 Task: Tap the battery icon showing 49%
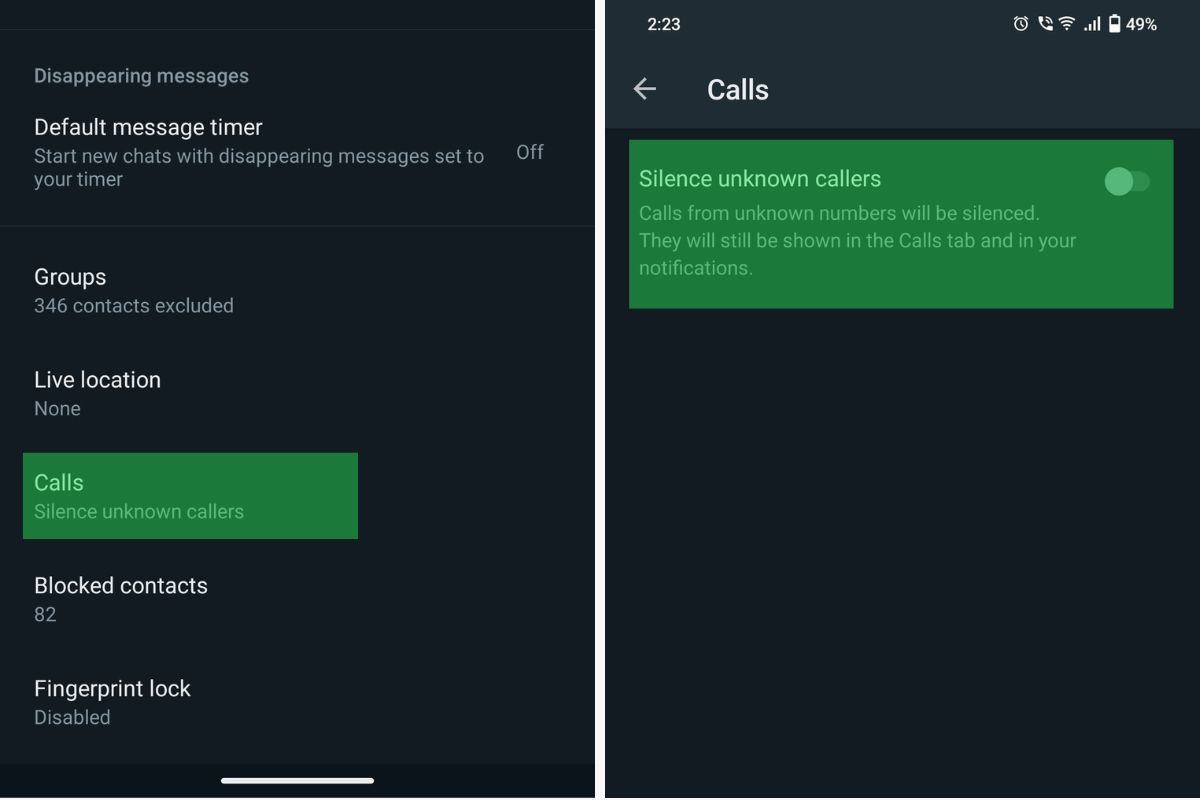point(1114,24)
